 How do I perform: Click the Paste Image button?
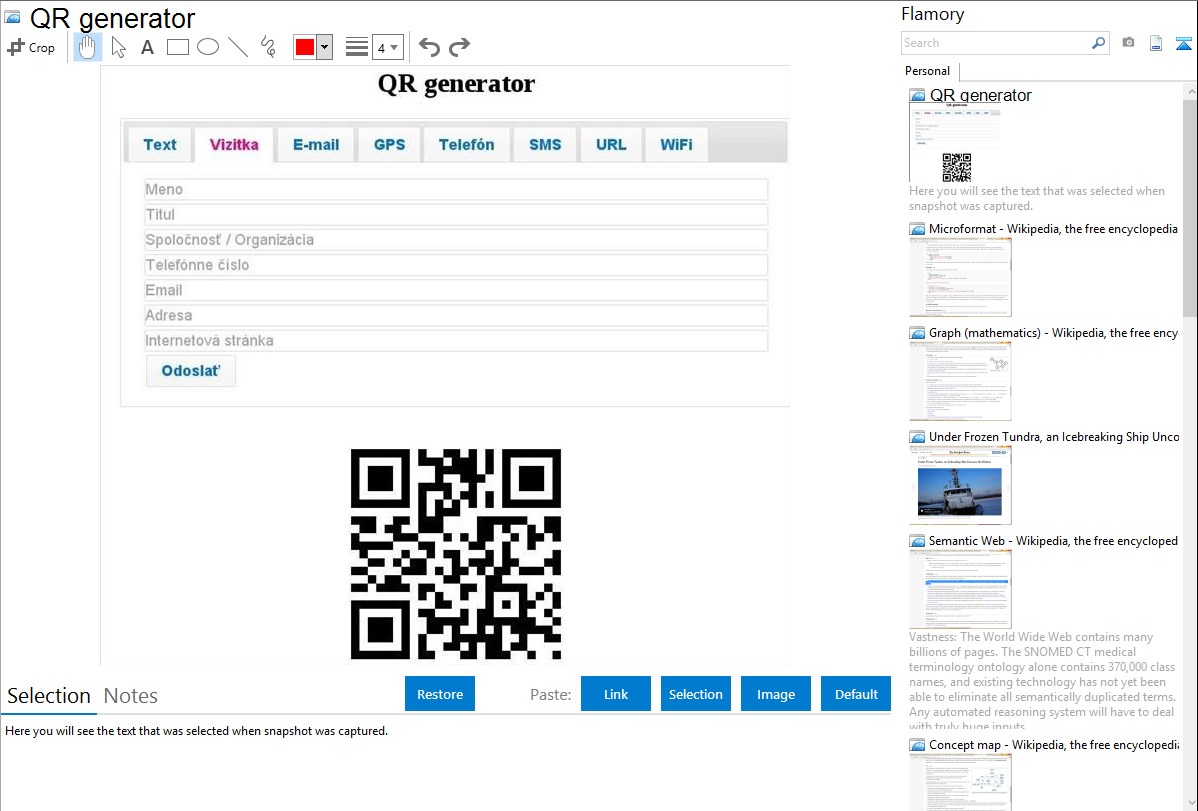(x=775, y=694)
